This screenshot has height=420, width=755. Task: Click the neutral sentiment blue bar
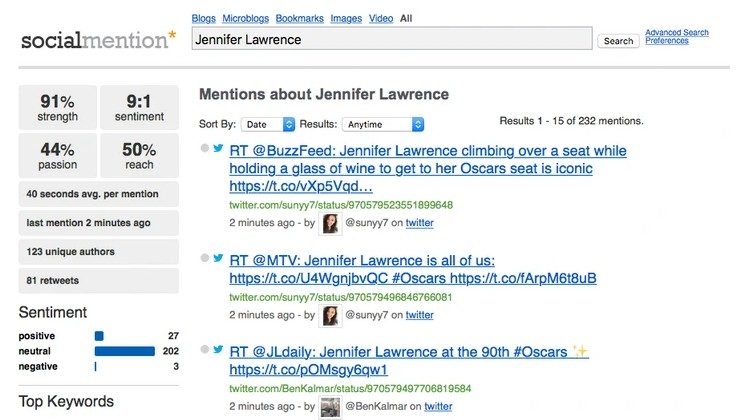pos(125,351)
